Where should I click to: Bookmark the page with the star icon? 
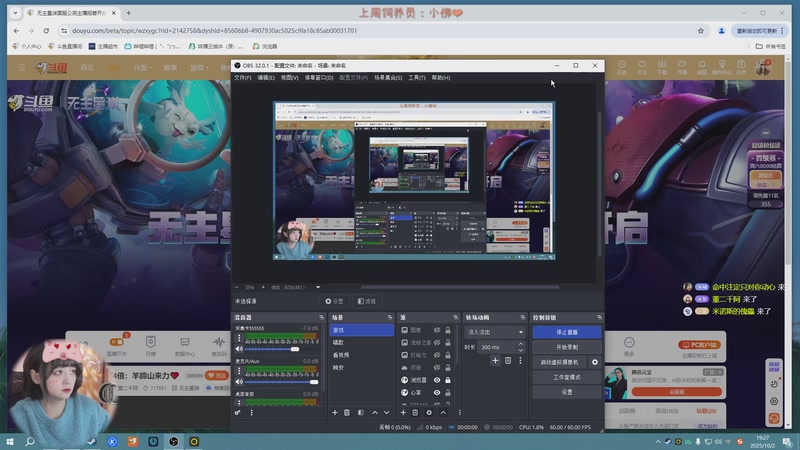[x=701, y=31]
